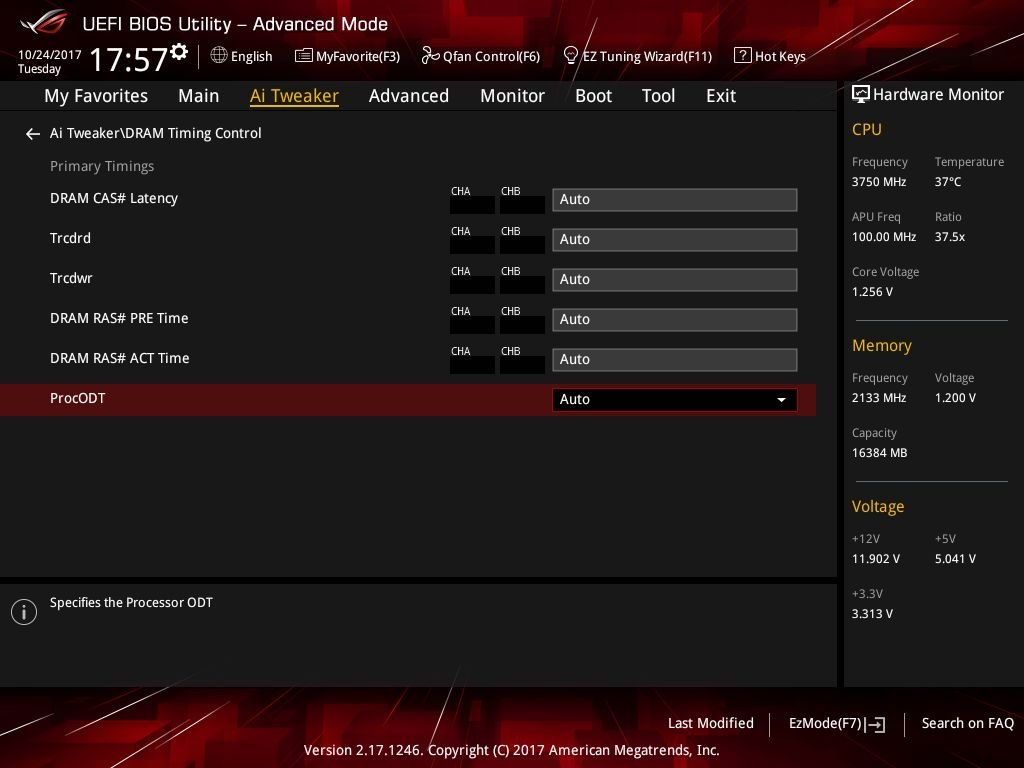1024x768 pixels.
Task: Click the CPU frequency 3750 MHz value
Action: [878, 182]
